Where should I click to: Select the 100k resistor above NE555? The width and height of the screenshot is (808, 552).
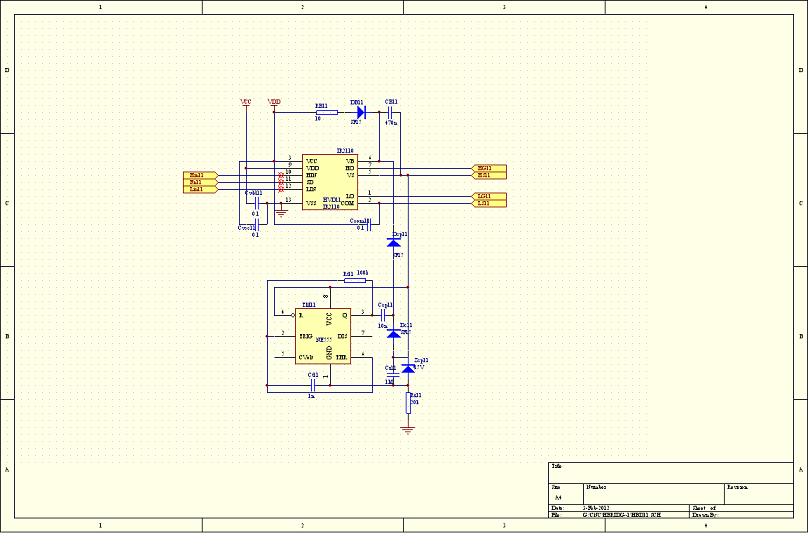click(355, 282)
